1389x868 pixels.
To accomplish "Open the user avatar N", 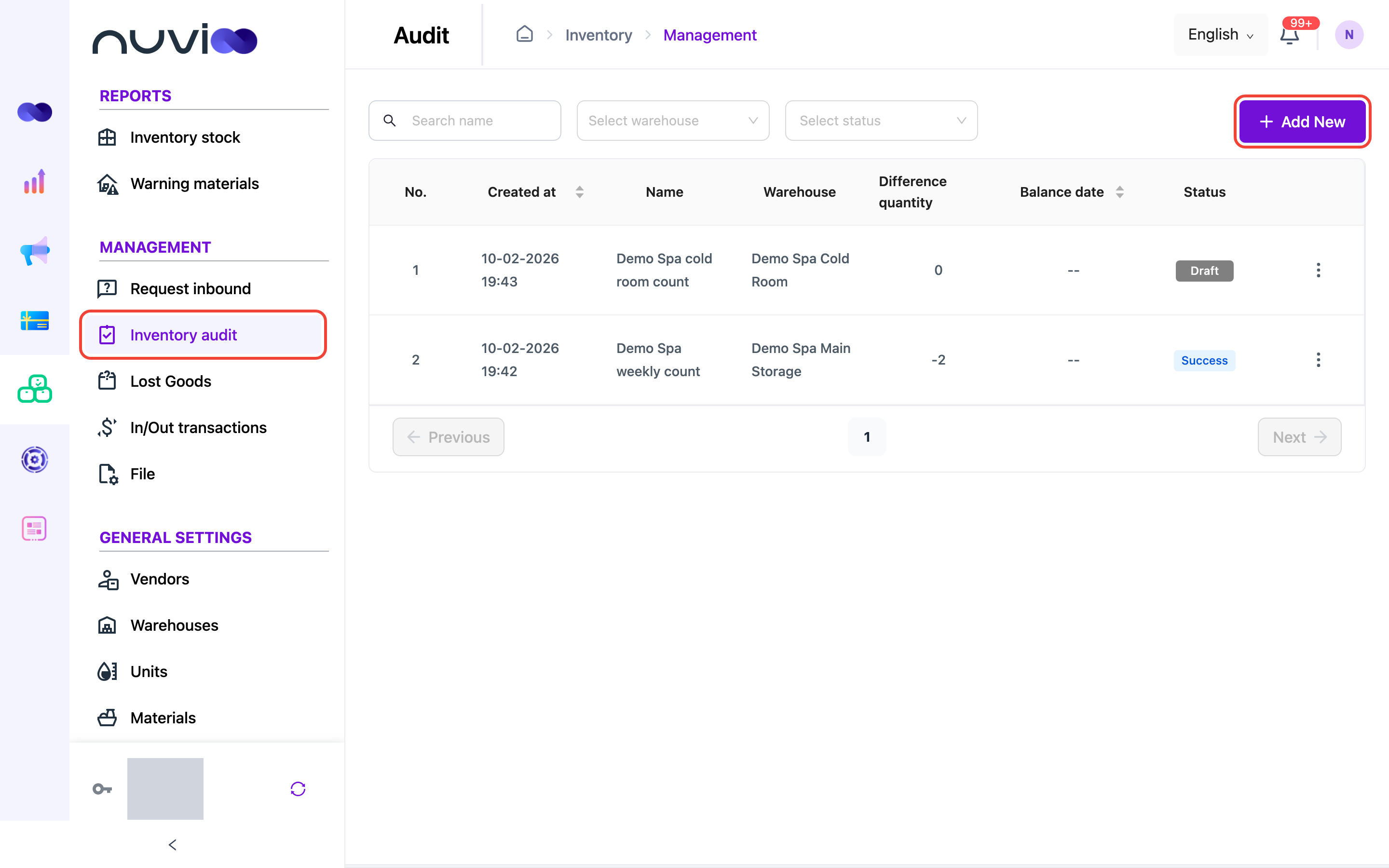I will pos(1349,34).
